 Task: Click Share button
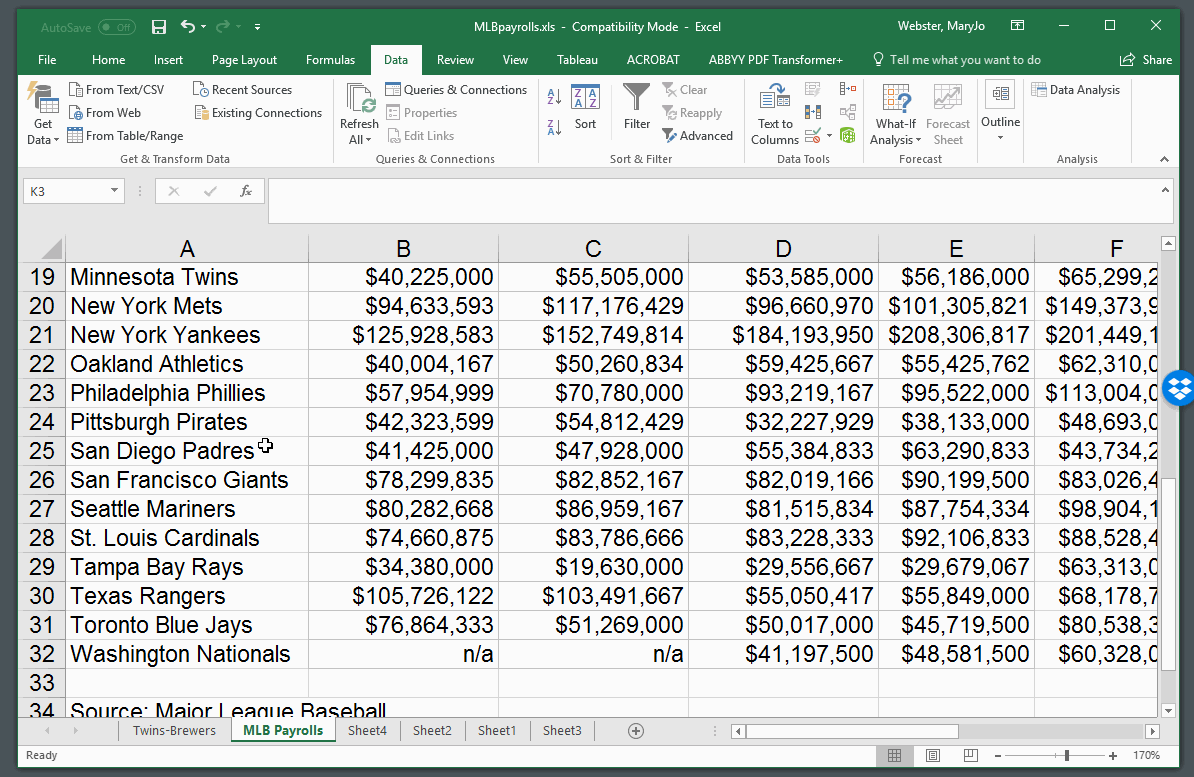click(1146, 59)
